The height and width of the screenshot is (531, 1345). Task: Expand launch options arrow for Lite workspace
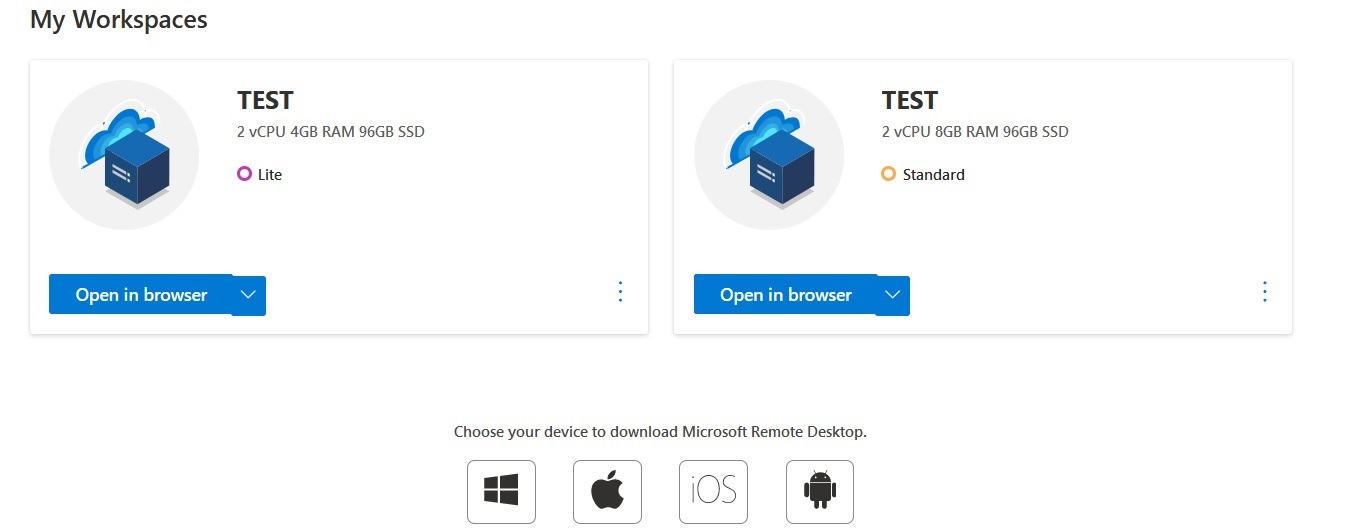tap(249, 295)
